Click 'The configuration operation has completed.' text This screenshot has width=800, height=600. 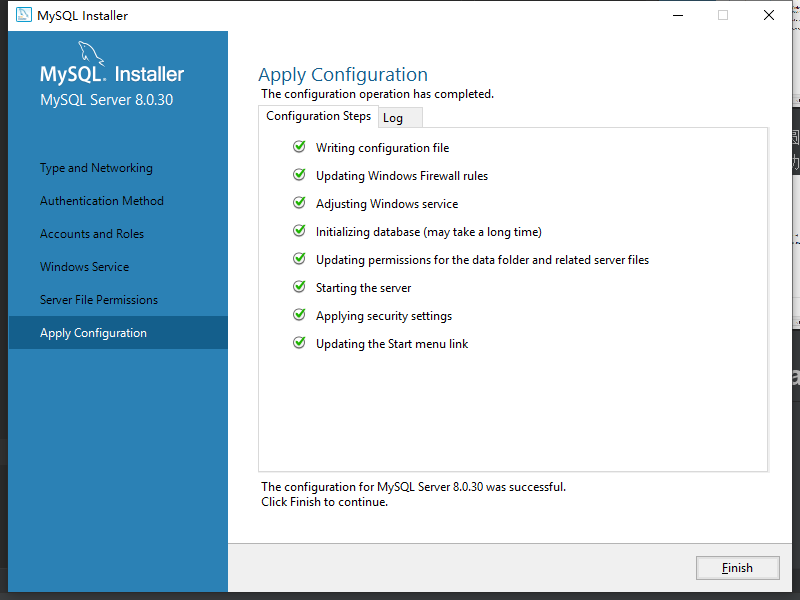pos(378,94)
